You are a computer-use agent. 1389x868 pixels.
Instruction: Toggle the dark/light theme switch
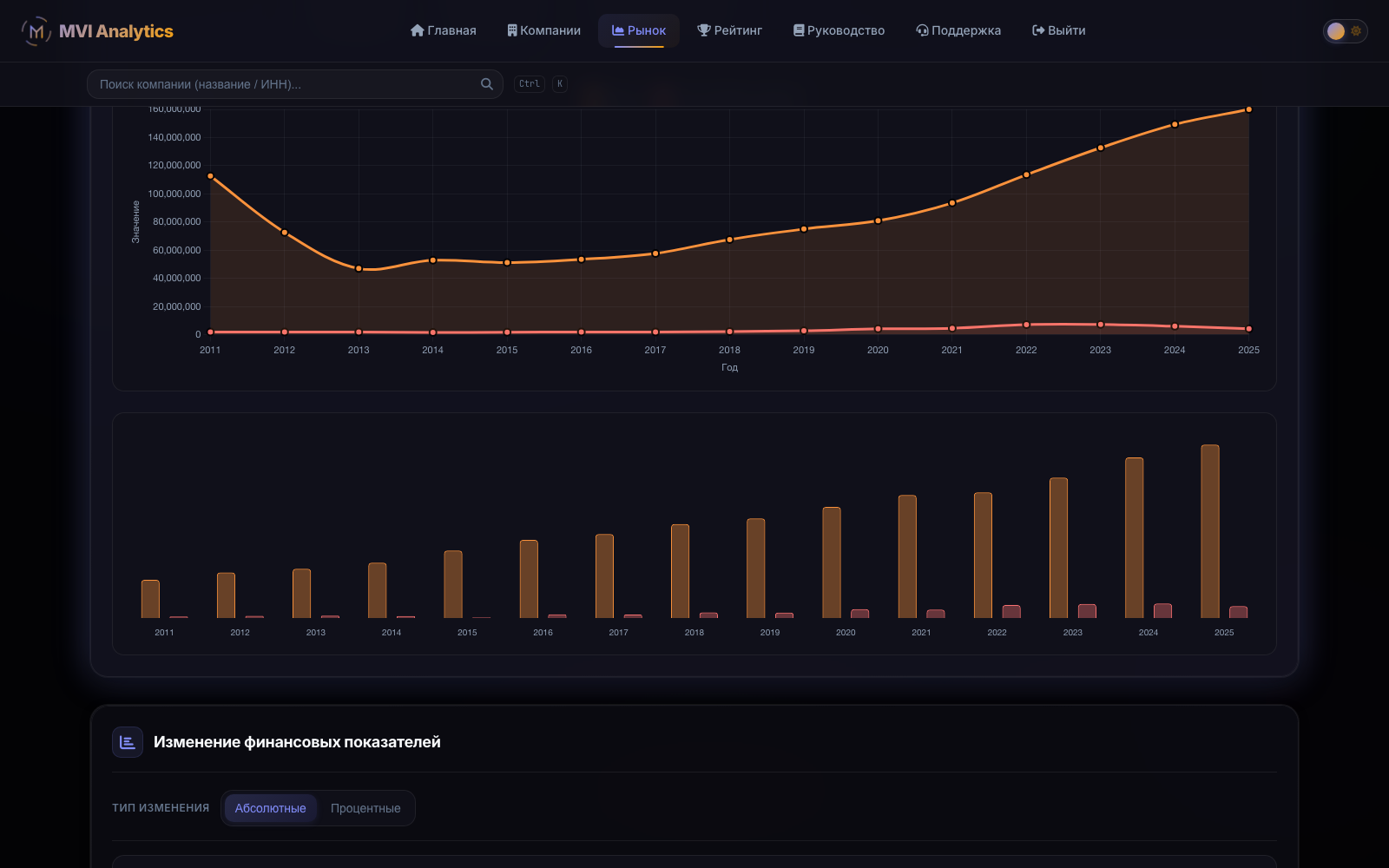1345,31
